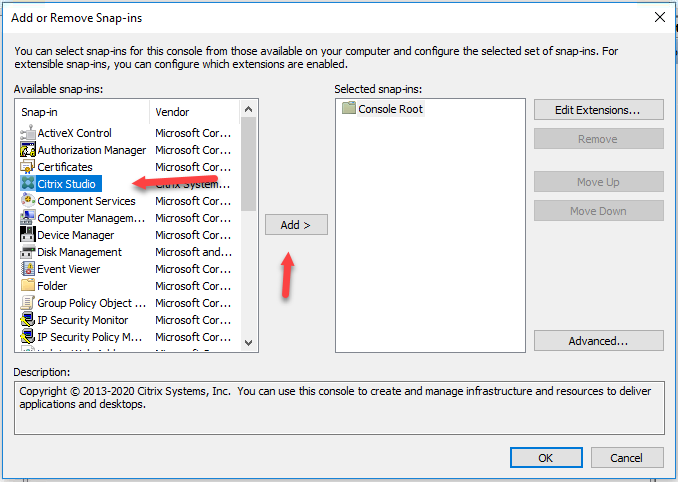Select the ActiveX Control snap-in icon

(x=28, y=133)
